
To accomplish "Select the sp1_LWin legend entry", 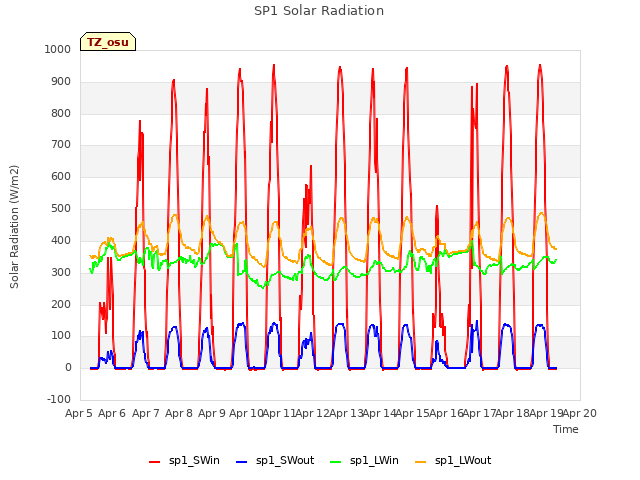I will pos(364,460).
